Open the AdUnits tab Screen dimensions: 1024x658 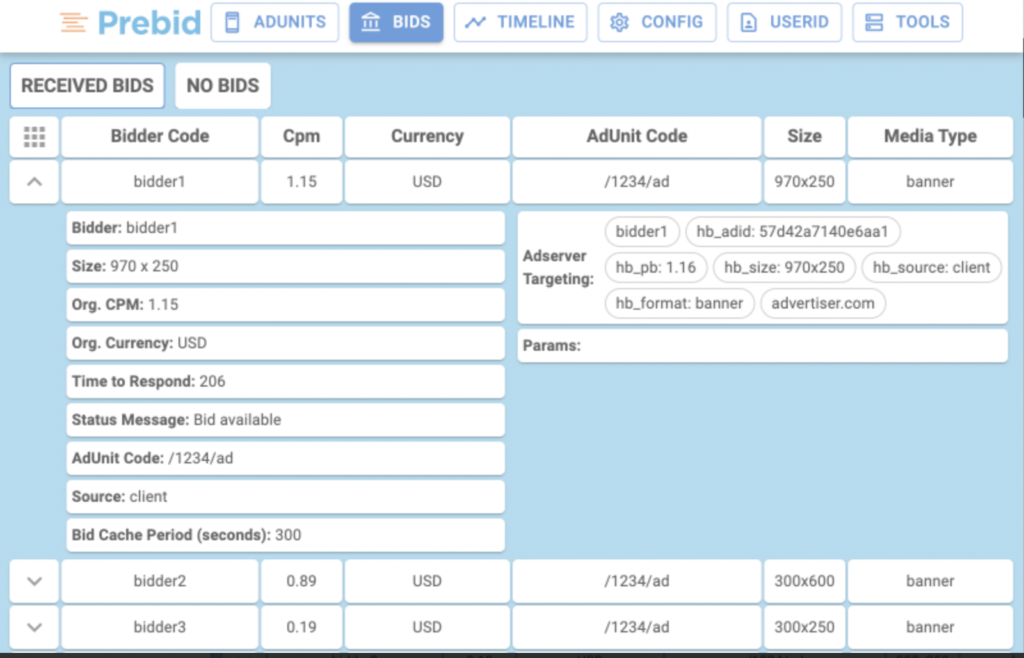[275, 22]
